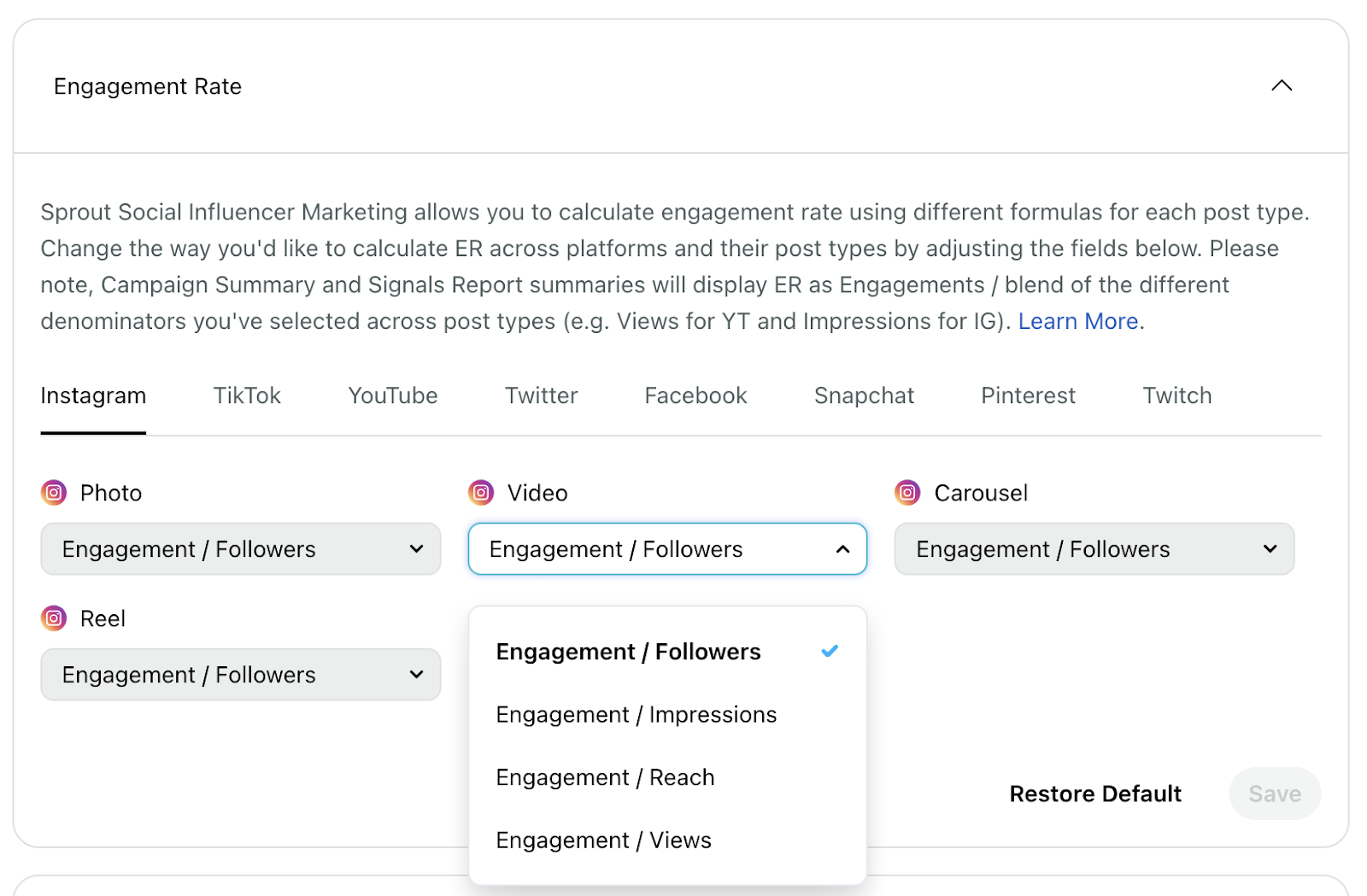The width and height of the screenshot is (1367, 896).
Task: Switch to the Twitter tab
Action: (542, 396)
